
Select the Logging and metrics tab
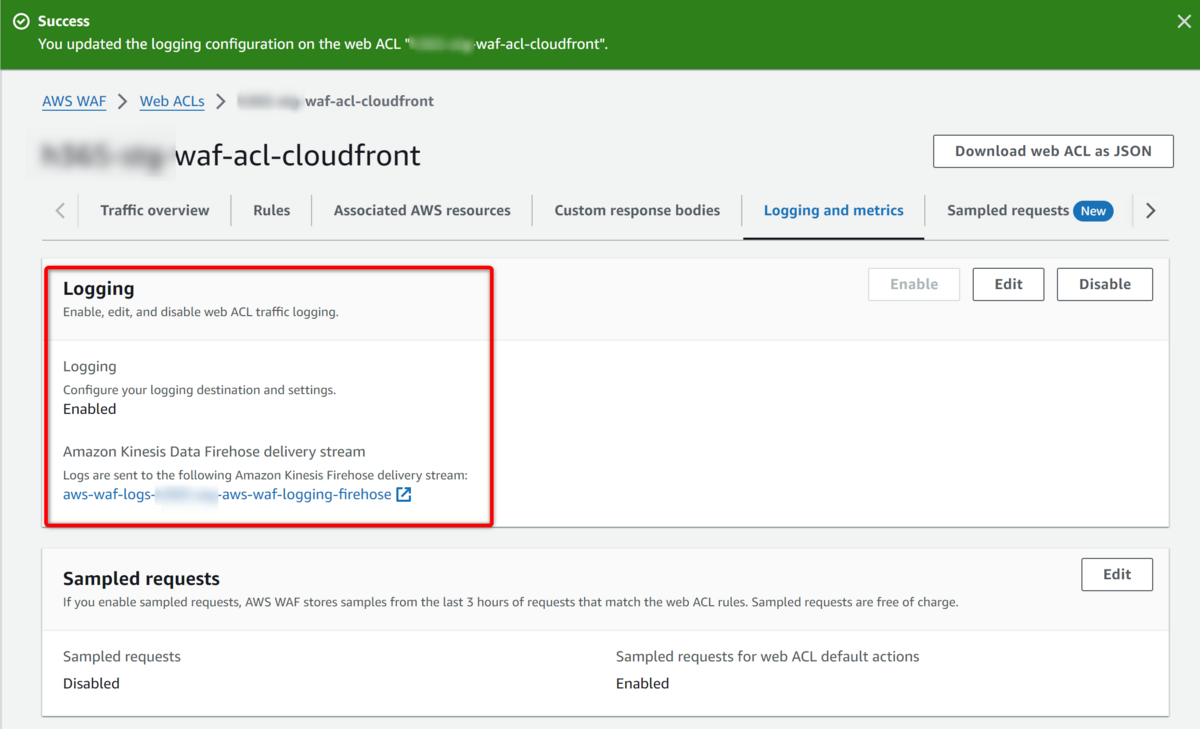[833, 211]
